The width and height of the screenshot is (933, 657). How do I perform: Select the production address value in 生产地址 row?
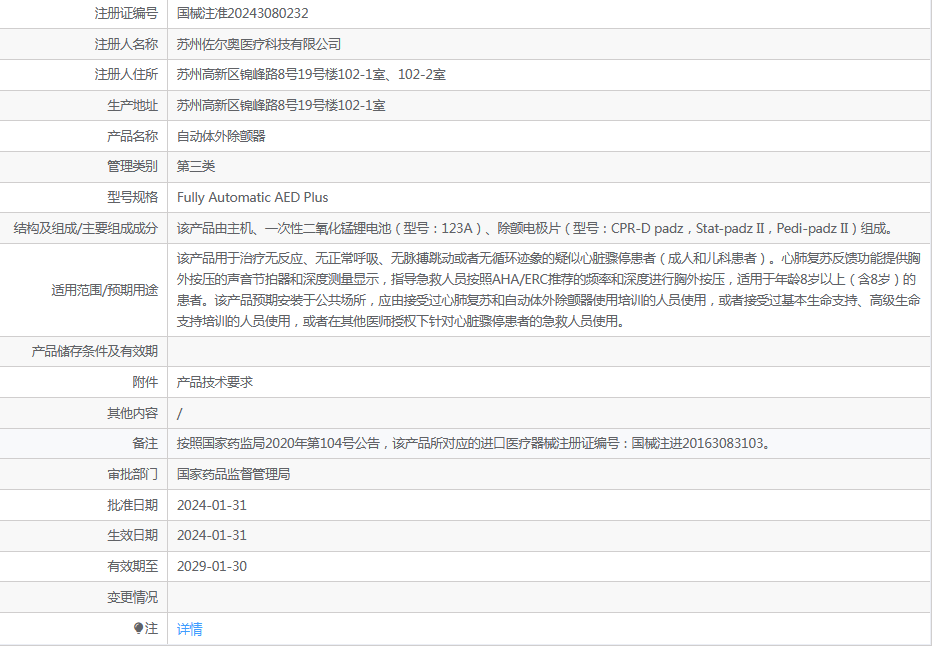[281, 105]
